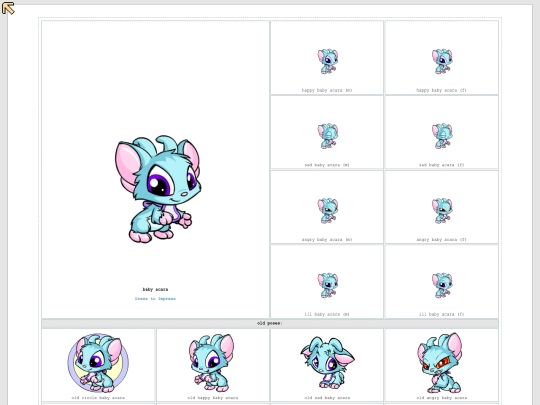The image size is (540, 405).
Task: Click the 'angry baby acara (m)' caption text
Action: point(327,240)
